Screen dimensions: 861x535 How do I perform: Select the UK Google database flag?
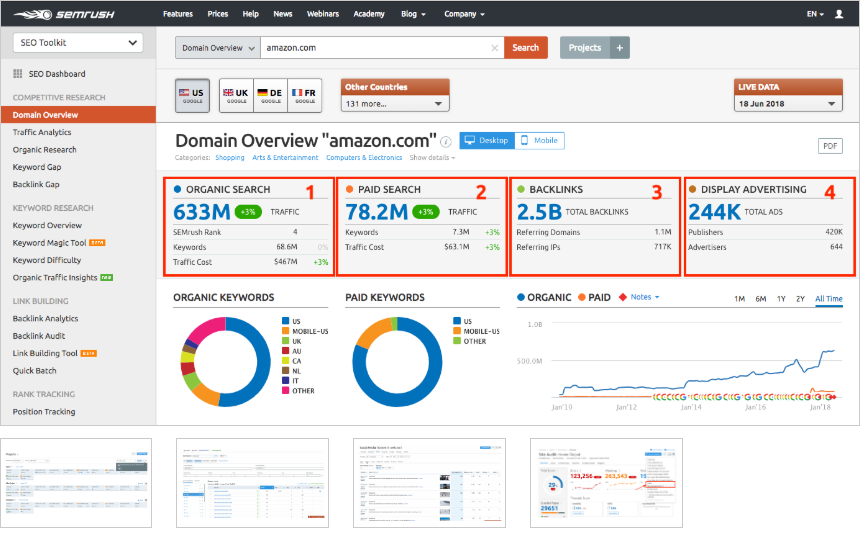click(x=236, y=96)
